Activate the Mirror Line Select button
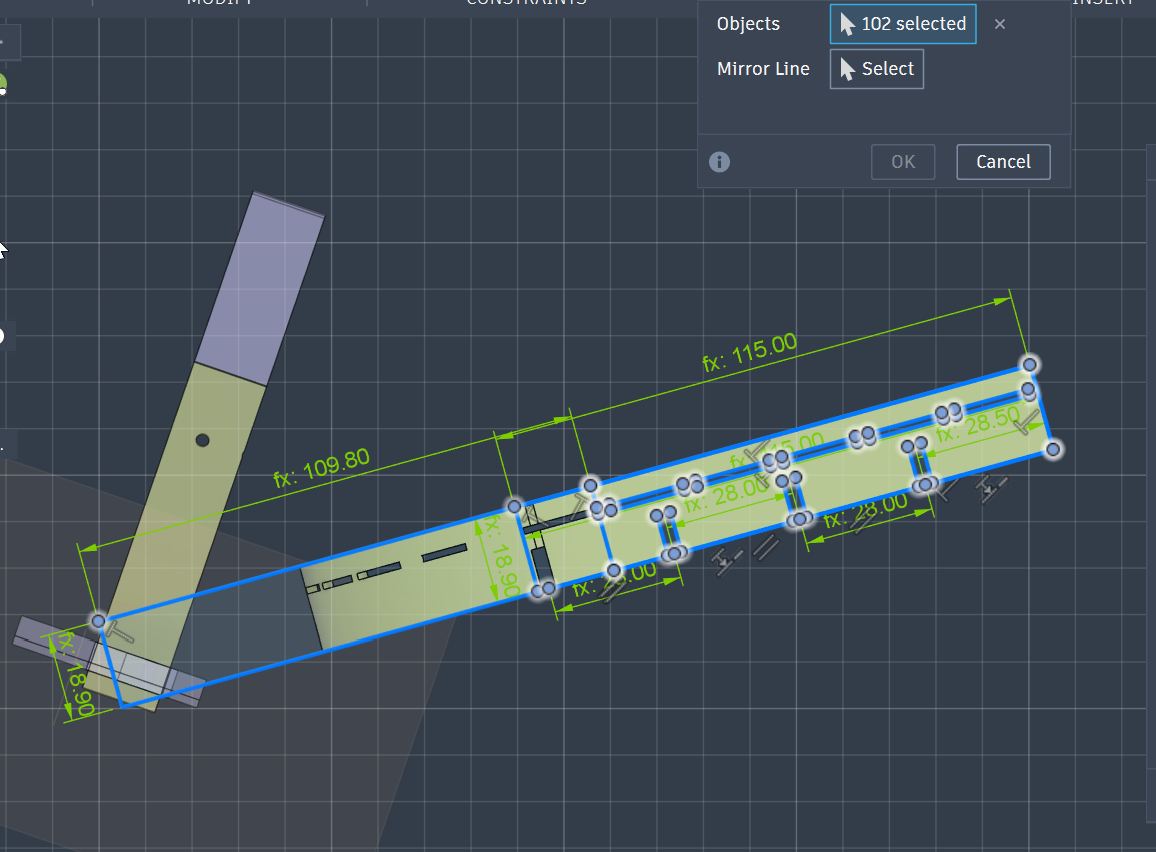 coord(877,69)
